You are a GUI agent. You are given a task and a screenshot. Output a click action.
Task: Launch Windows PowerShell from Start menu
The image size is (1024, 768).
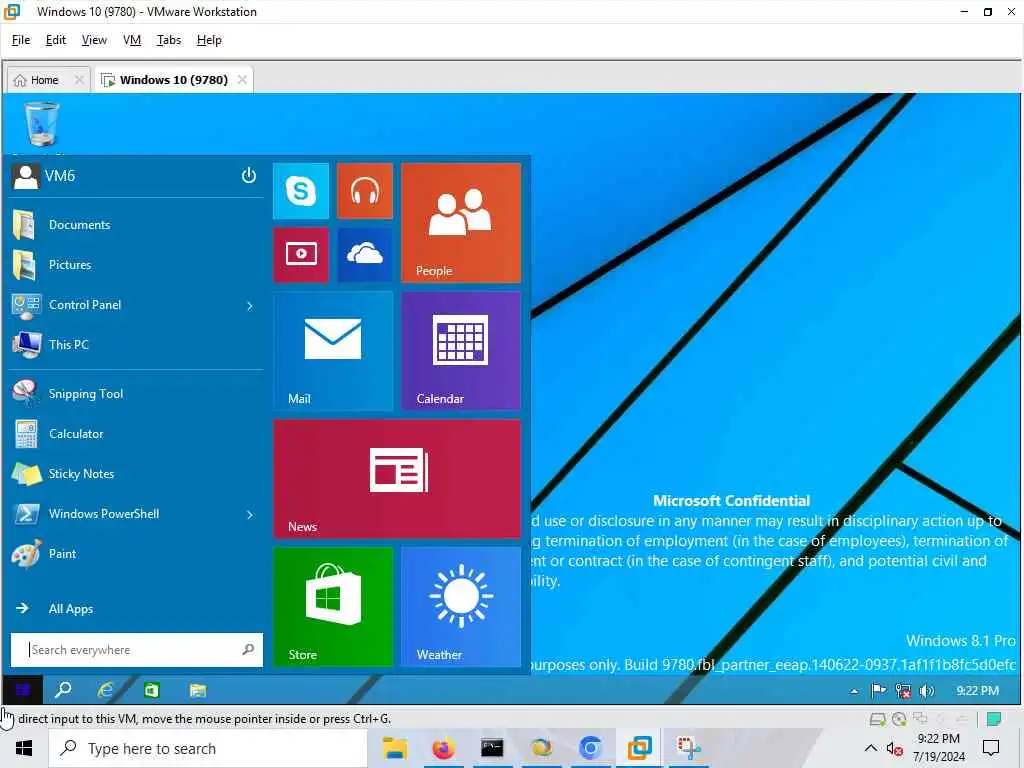click(124, 514)
